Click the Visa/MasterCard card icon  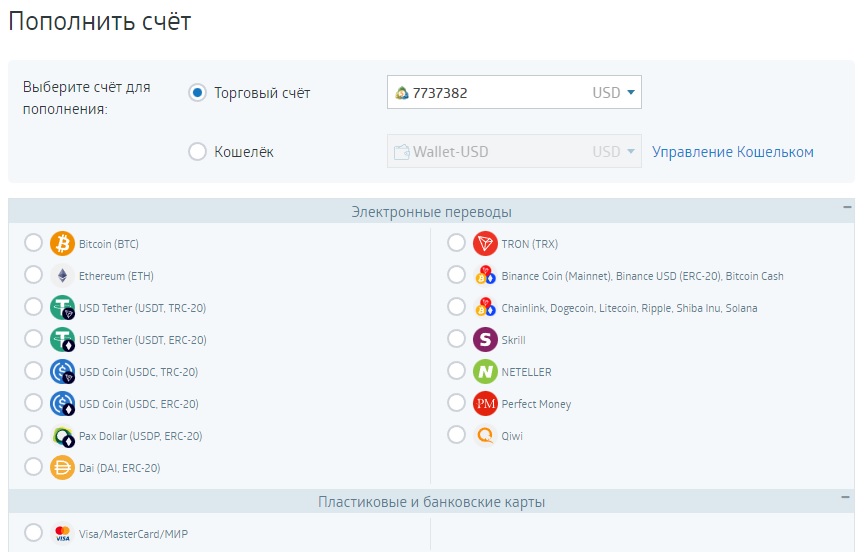click(62, 534)
